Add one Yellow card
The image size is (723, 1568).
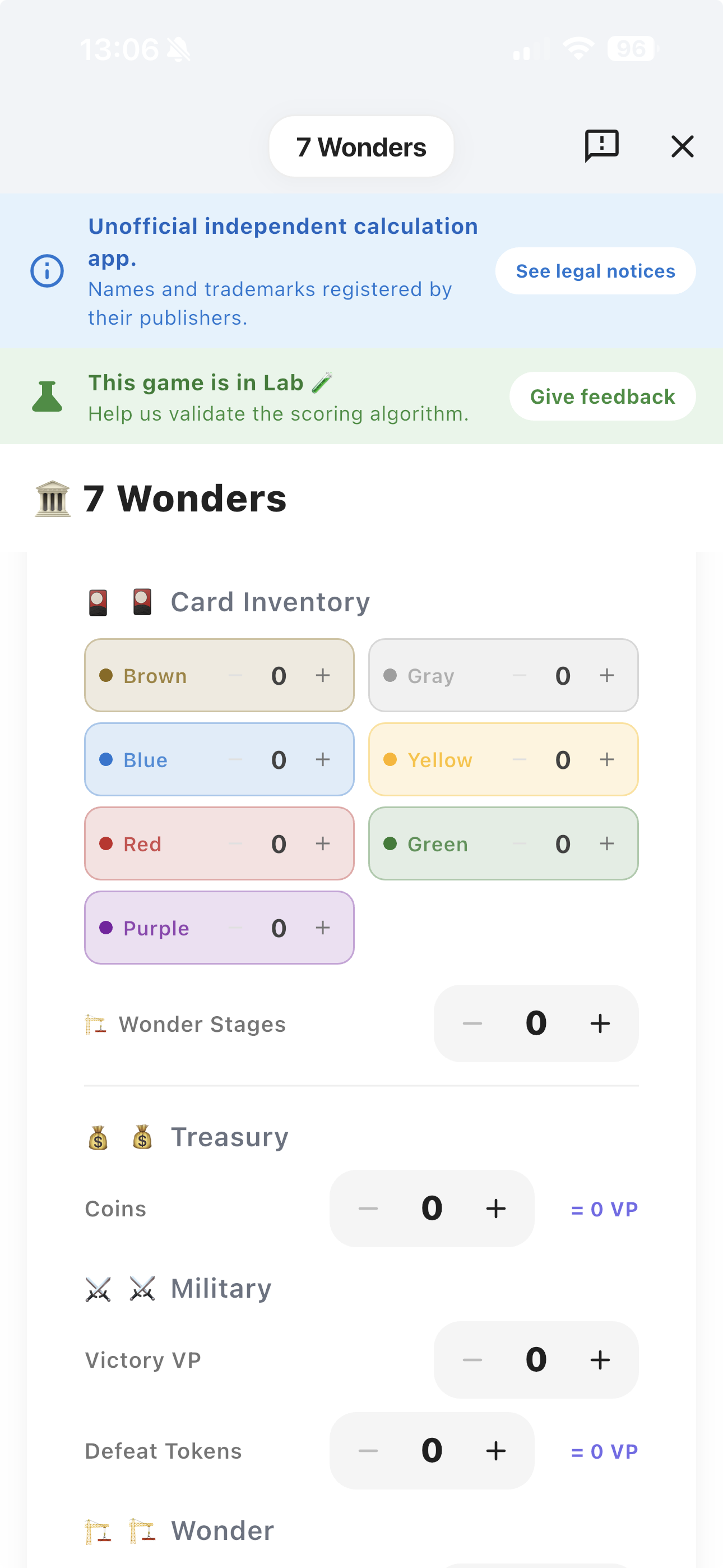tap(606, 759)
